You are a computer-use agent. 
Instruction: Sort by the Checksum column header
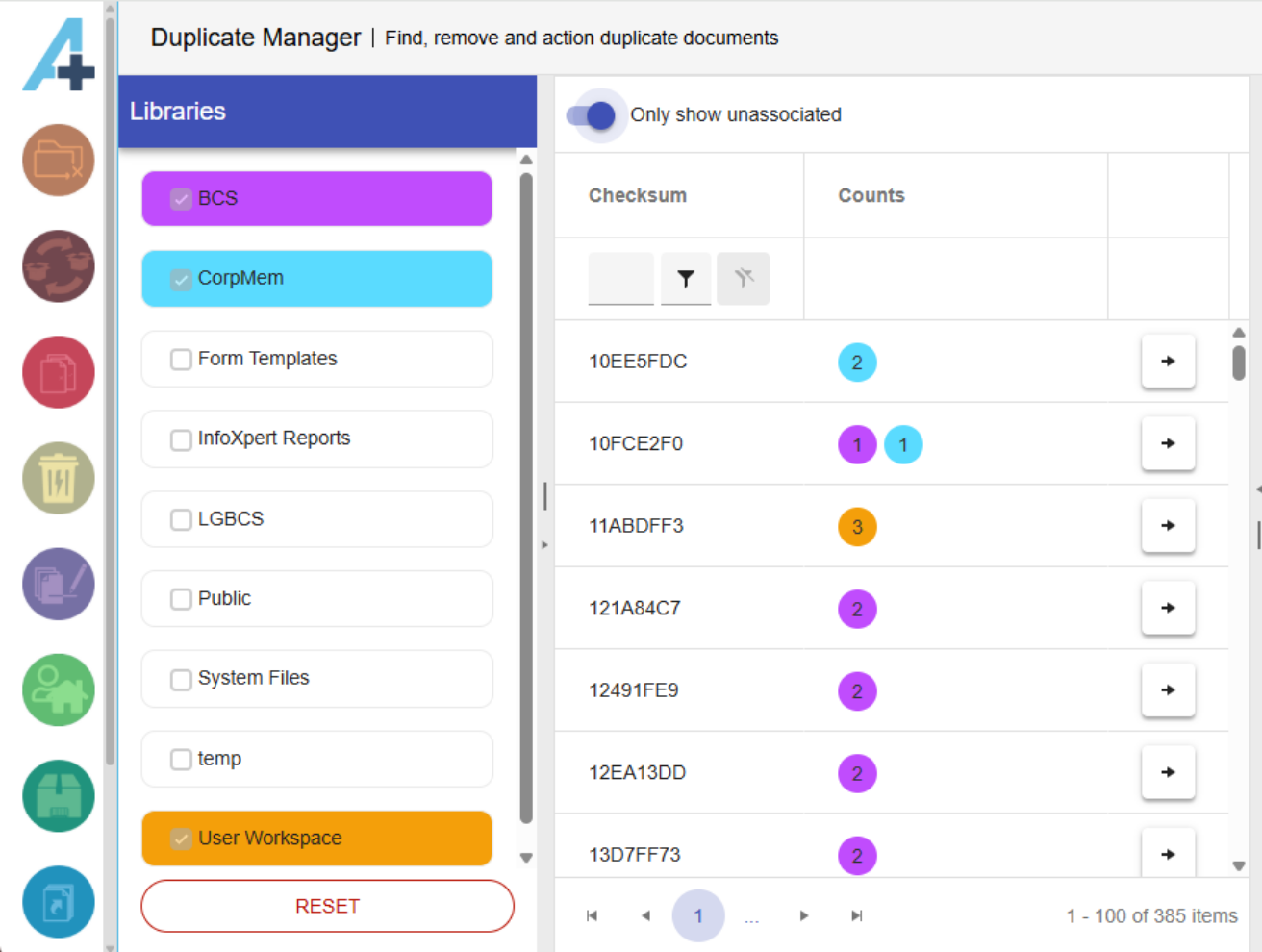pos(638,195)
